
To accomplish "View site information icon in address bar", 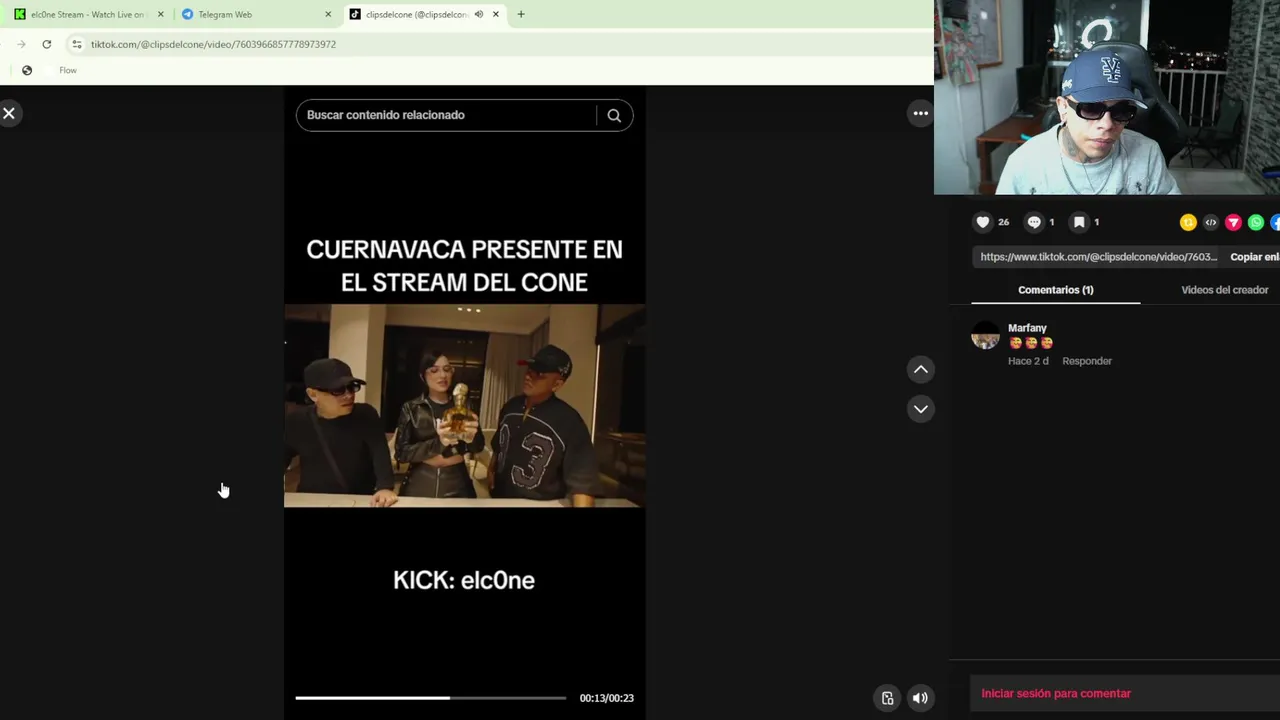I will pos(76,44).
